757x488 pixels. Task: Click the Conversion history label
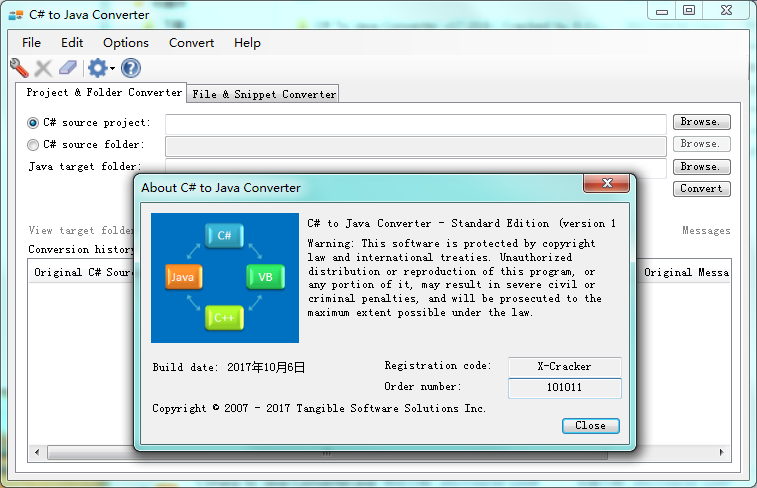(x=81, y=250)
